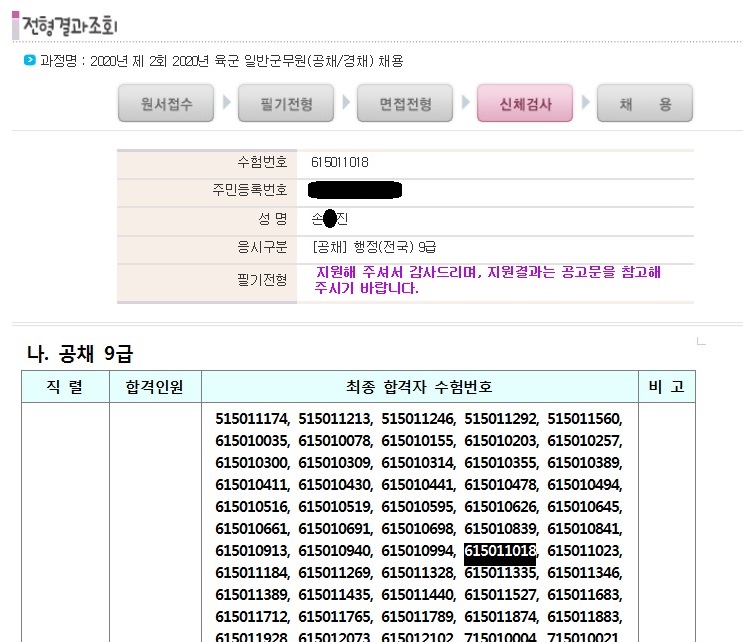Select the 면접전형 step button
The image size is (743, 642).
405,103
